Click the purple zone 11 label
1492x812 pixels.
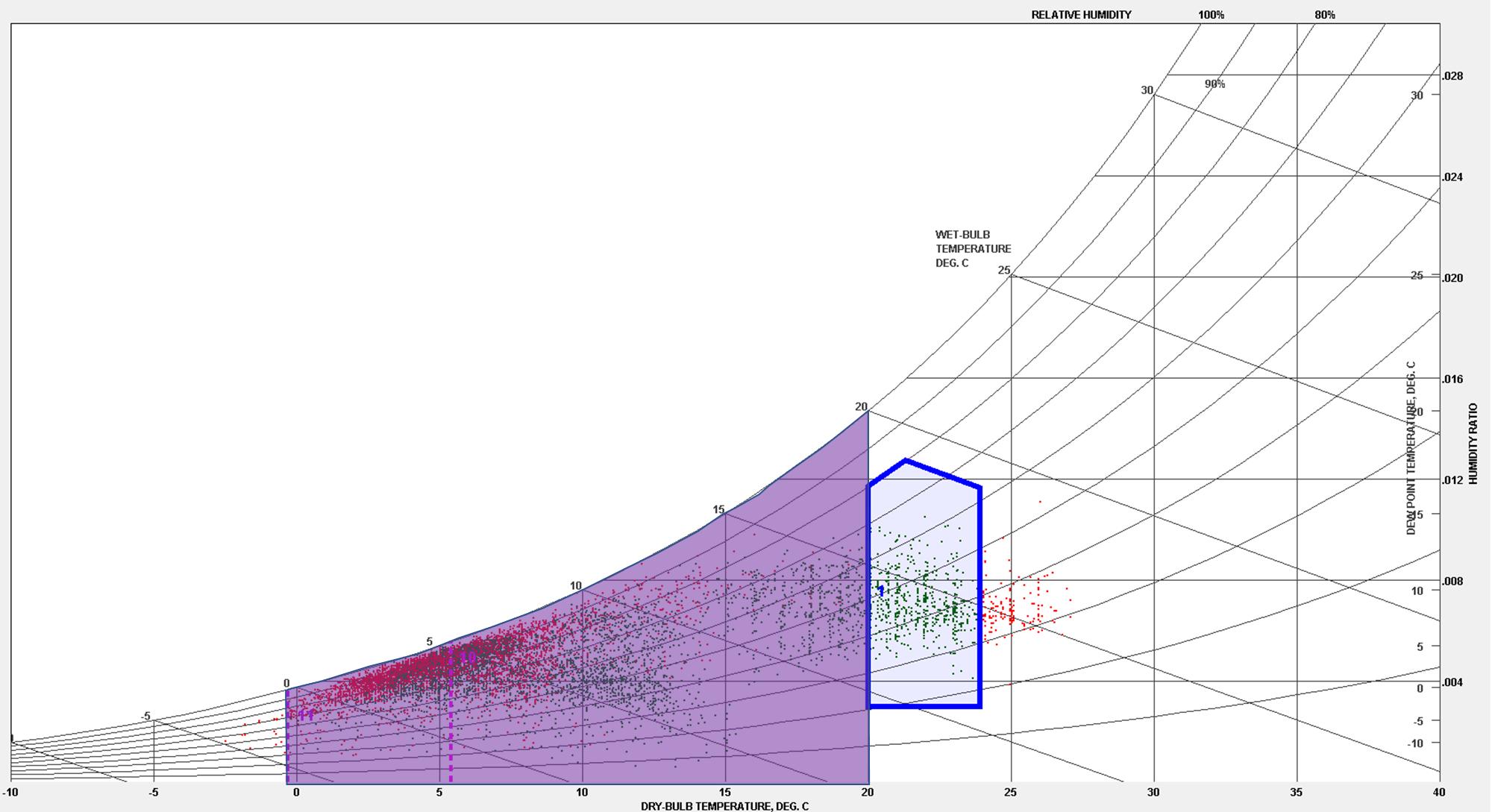click(x=306, y=715)
